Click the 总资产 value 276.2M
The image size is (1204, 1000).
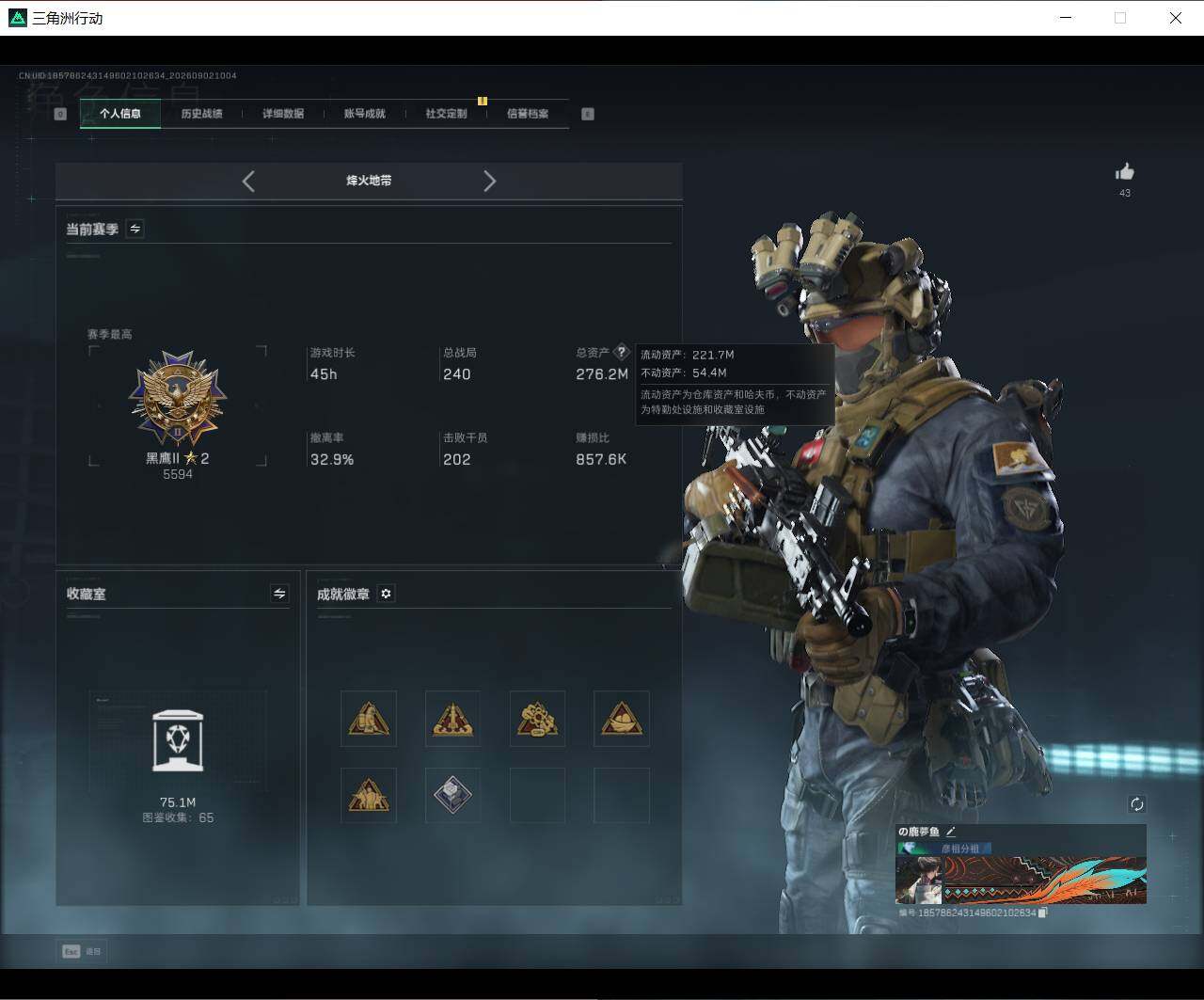602,374
